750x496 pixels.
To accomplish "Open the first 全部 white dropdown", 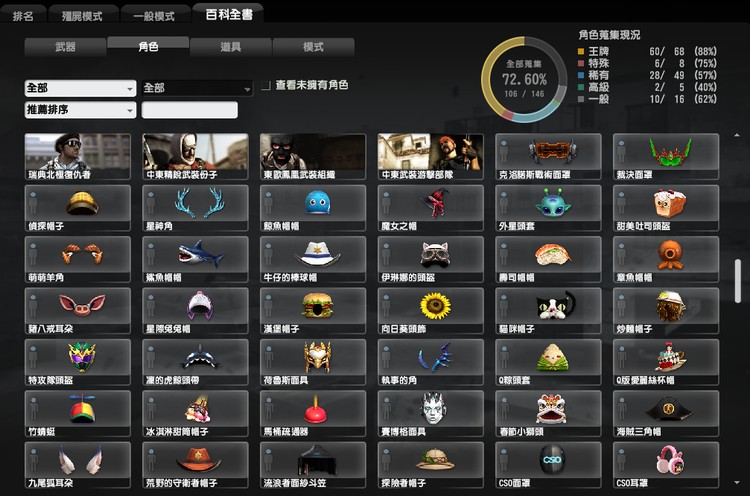I will [x=80, y=88].
